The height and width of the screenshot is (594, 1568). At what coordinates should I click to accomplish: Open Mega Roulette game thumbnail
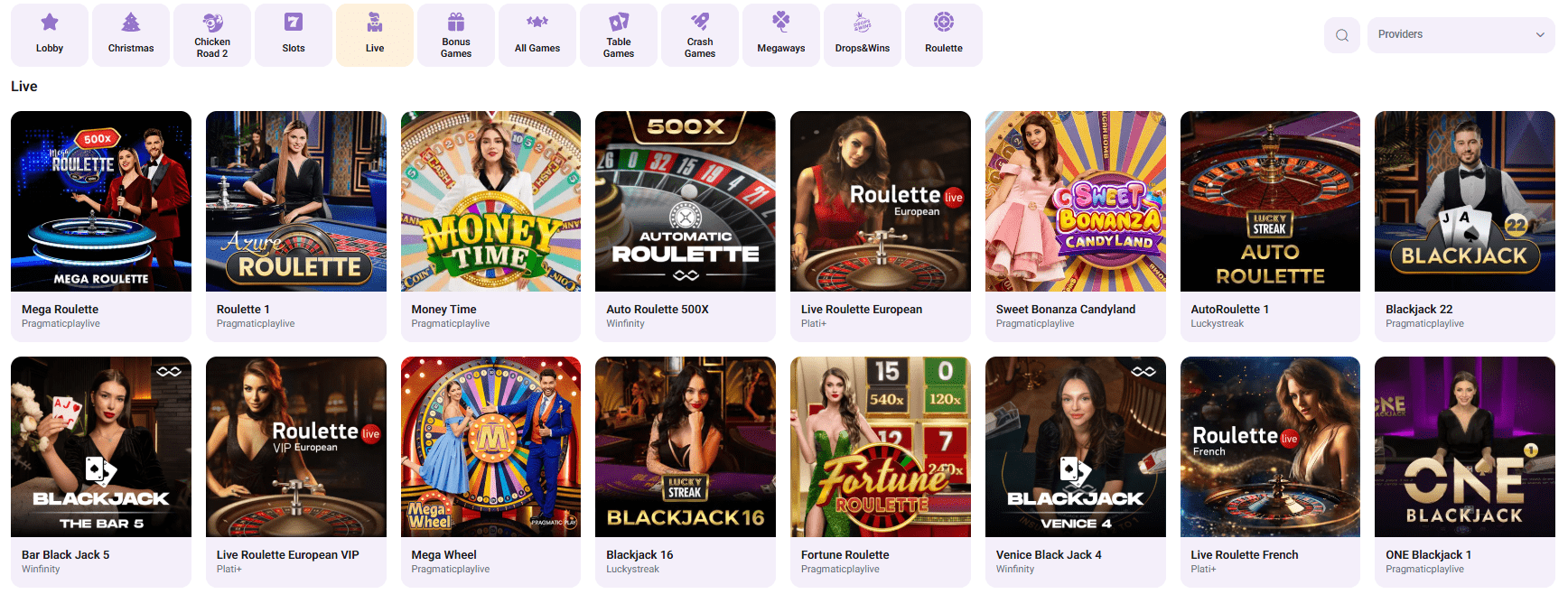click(x=101, y=201)
